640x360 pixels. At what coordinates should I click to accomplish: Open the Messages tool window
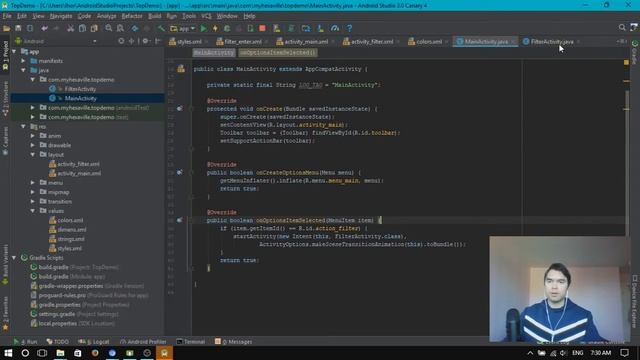tap(233, 342)
